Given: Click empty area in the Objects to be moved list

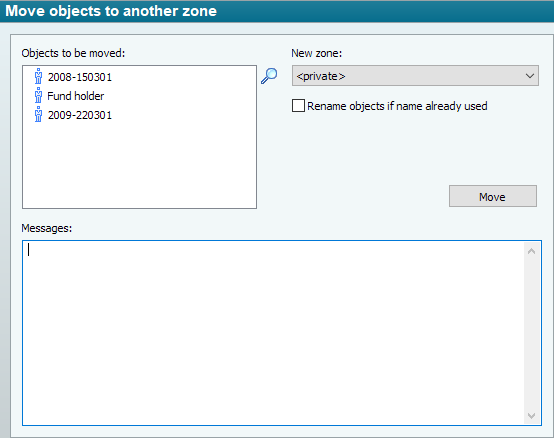Looking at the screenshot, I should point(139,166).
